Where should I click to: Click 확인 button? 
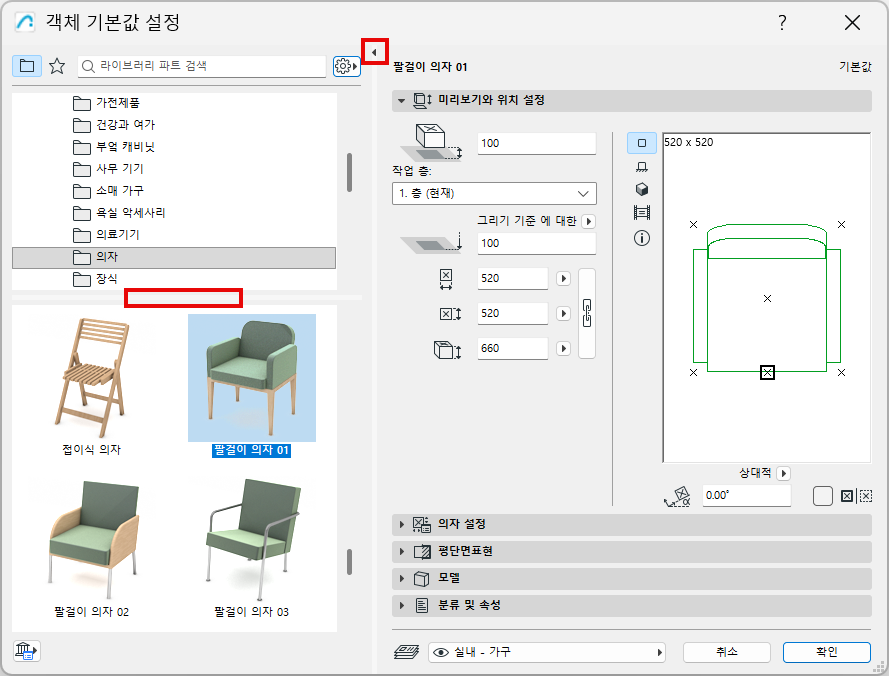827,652
